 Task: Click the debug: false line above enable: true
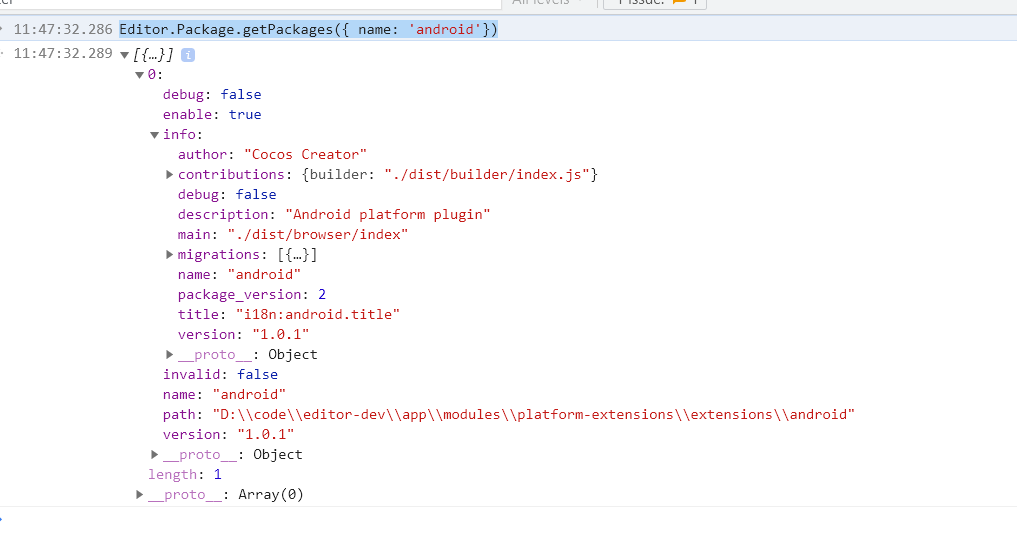click(212, 95)
